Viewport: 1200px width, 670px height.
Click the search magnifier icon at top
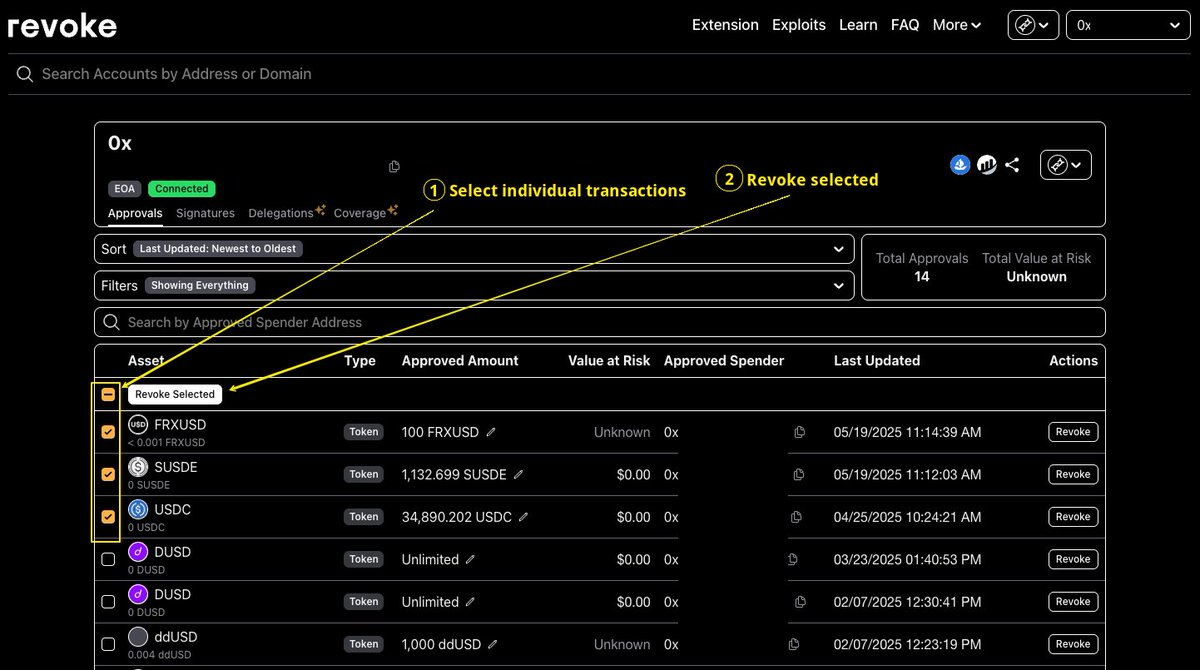pyautogui.click(x=25, y=74)
